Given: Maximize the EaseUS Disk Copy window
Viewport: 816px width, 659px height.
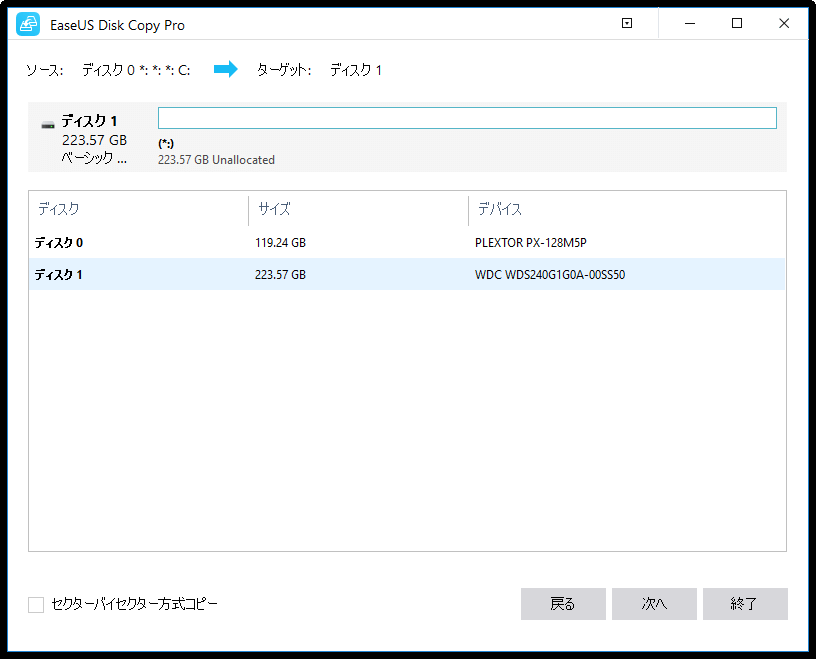Looking at the screenshot, I should point(737,23).
